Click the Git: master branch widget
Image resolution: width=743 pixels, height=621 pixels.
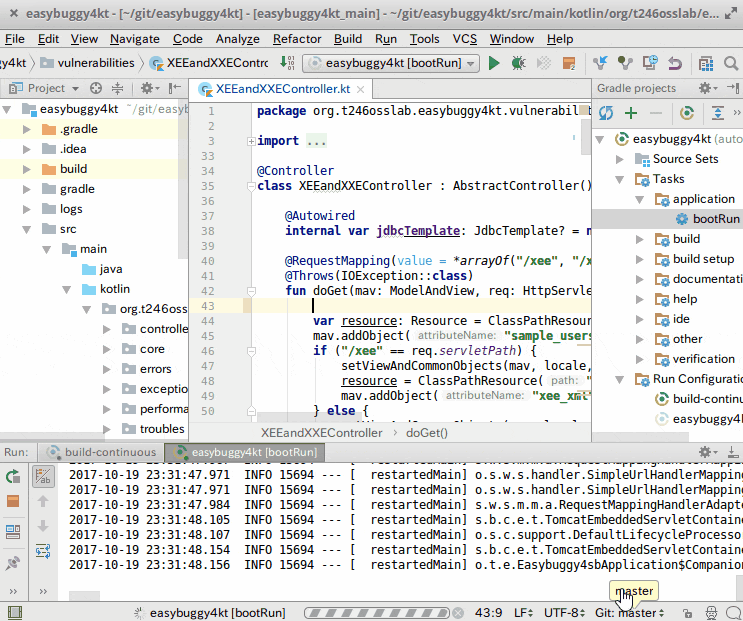(629, 613)
